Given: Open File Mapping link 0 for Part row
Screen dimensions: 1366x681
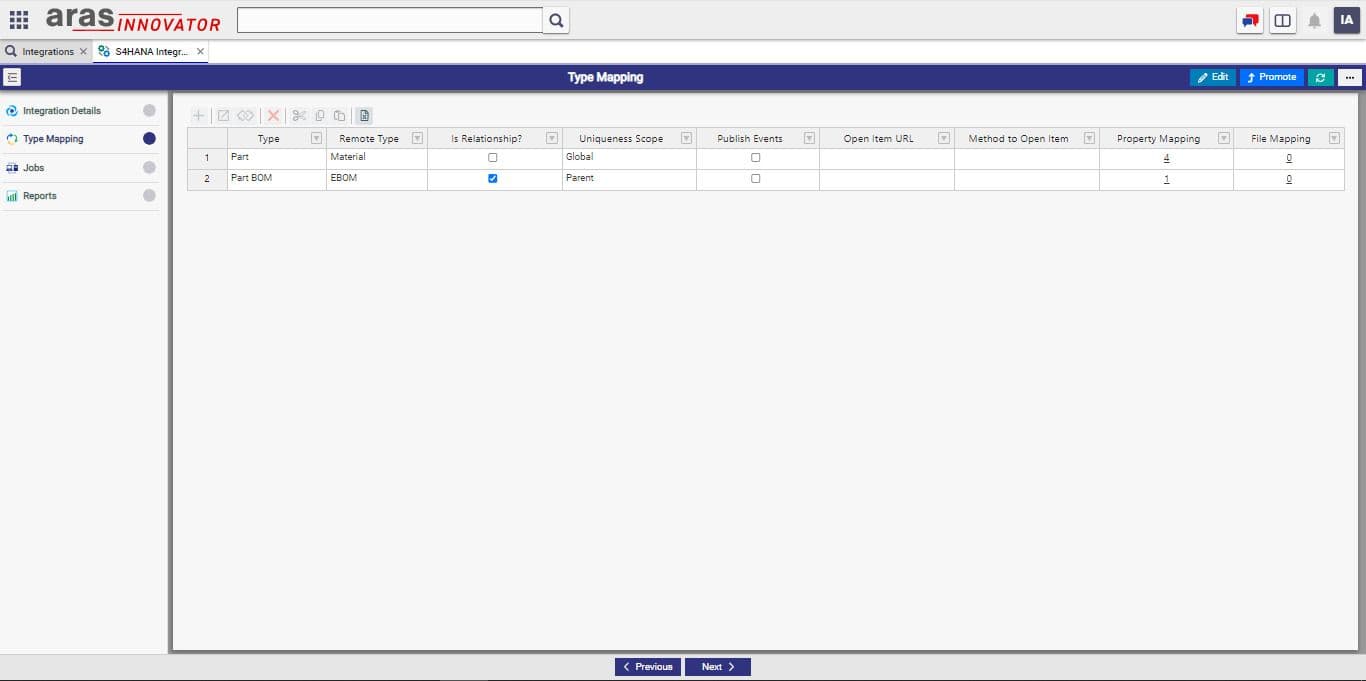Looking at the screenshot, I should point(1289,158).
